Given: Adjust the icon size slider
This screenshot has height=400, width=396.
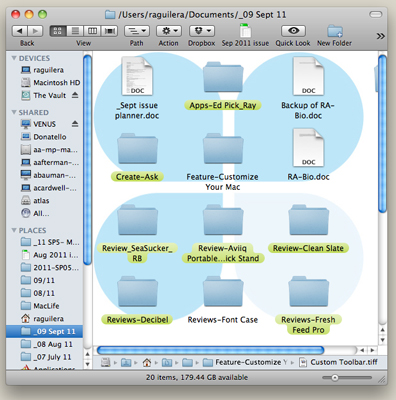Looking at the screenshot, I should (335, 378).
